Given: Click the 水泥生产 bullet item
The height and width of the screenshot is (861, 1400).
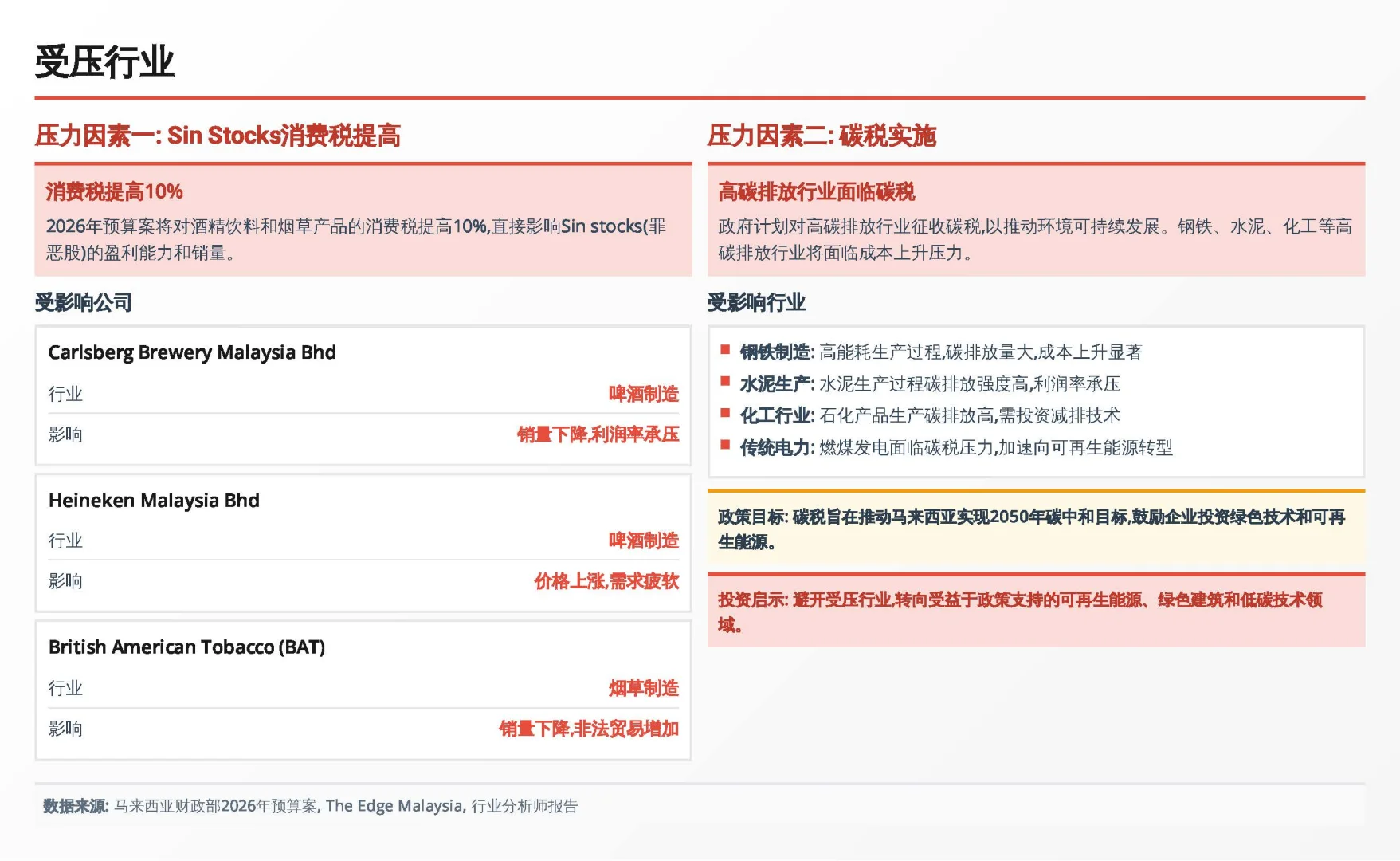Looking at the screenshot, I should click(930, 384).
